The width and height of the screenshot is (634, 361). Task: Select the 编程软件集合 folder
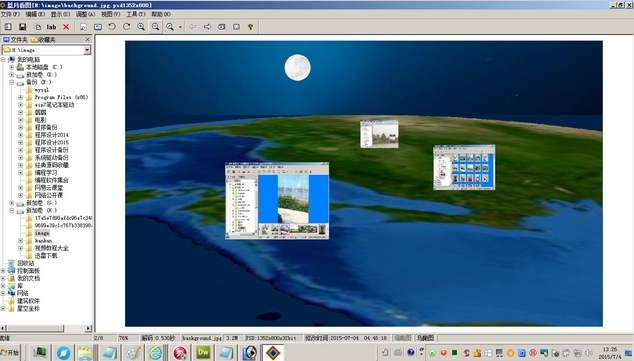(x=51, y=180)
